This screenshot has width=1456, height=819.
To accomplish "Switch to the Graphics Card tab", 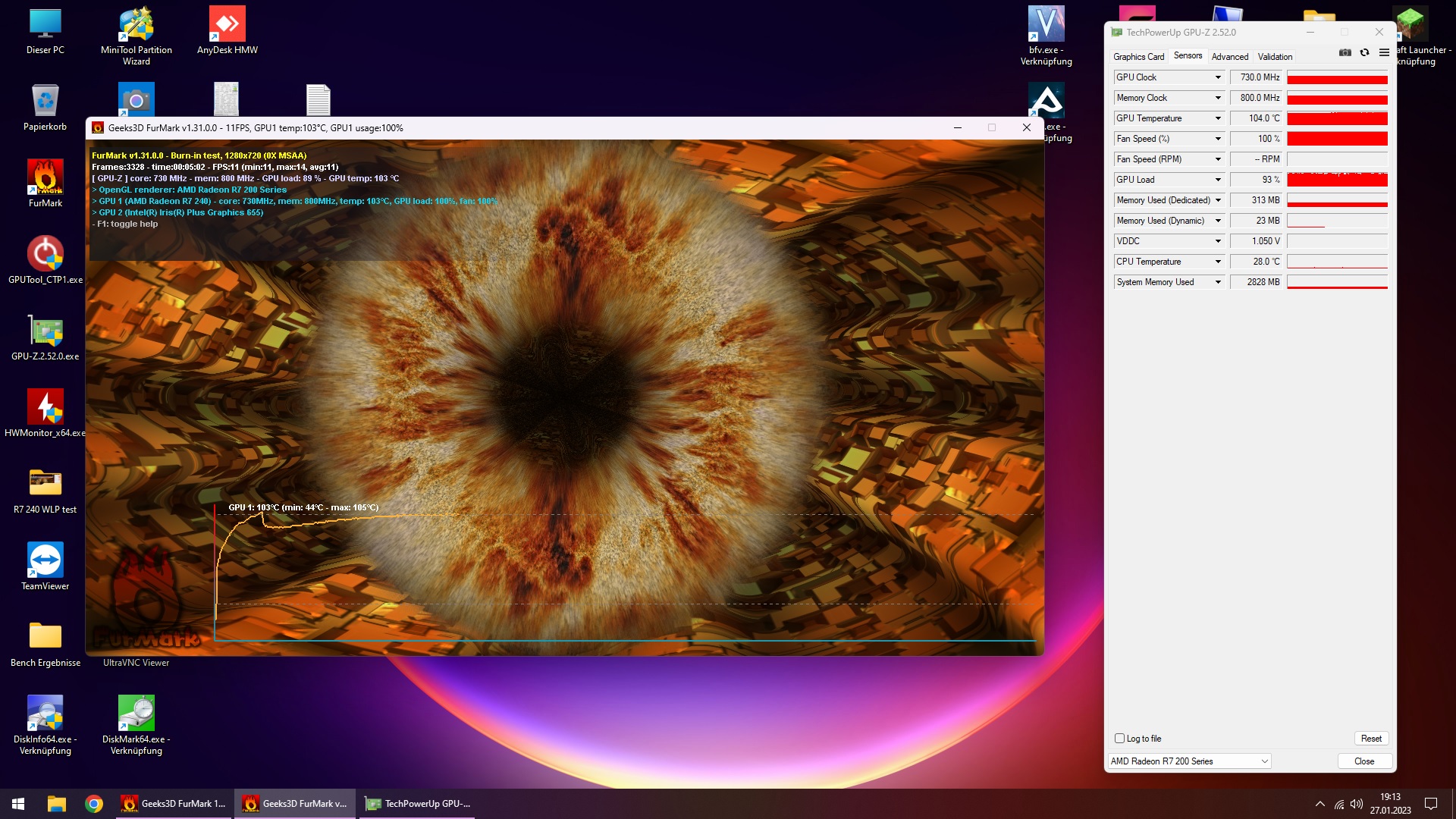I will point(1138,57).
